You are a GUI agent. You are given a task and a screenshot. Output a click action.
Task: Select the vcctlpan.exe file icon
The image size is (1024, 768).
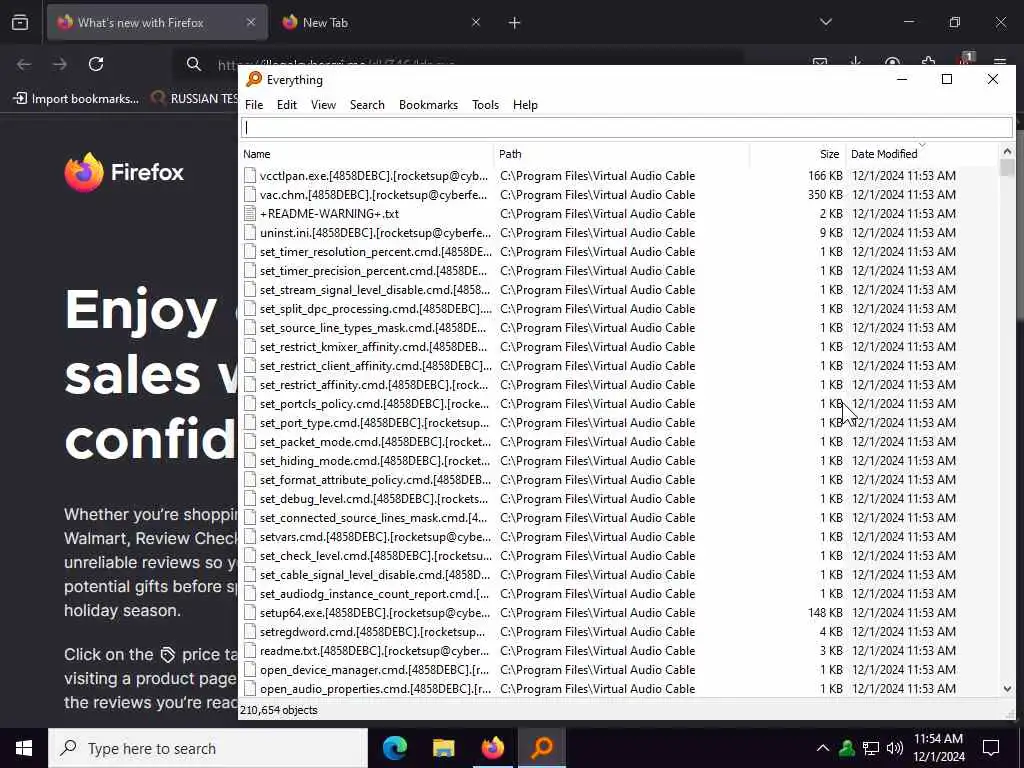pyautogui.click(x=249, y=176)
